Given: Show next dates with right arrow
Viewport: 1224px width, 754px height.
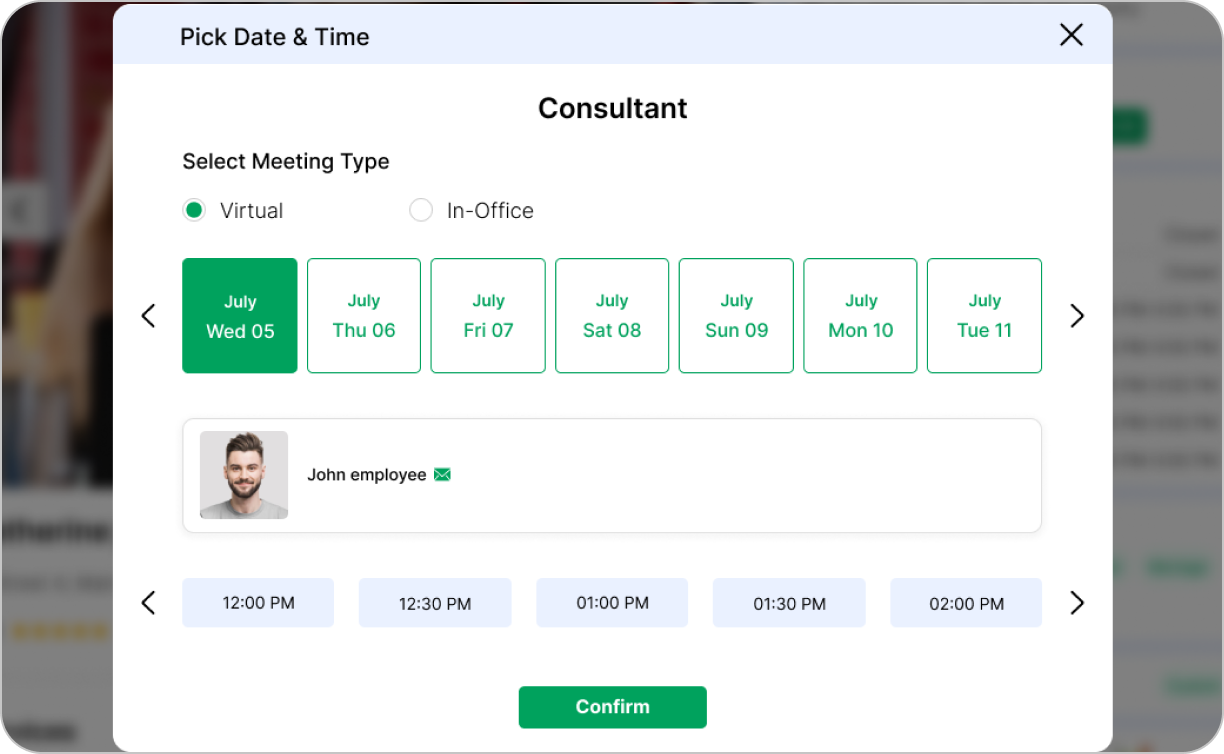Looking at the screenshot, I should 1077,316.
